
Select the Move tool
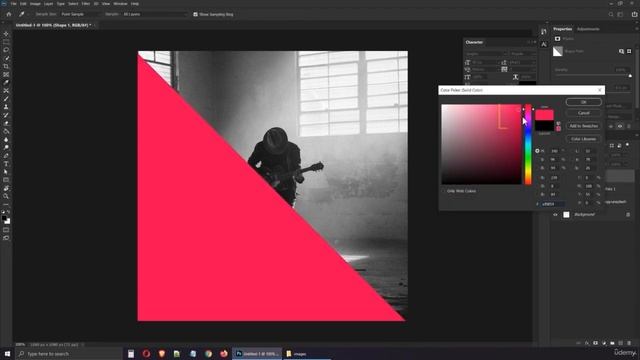click(x=6, y=34)
